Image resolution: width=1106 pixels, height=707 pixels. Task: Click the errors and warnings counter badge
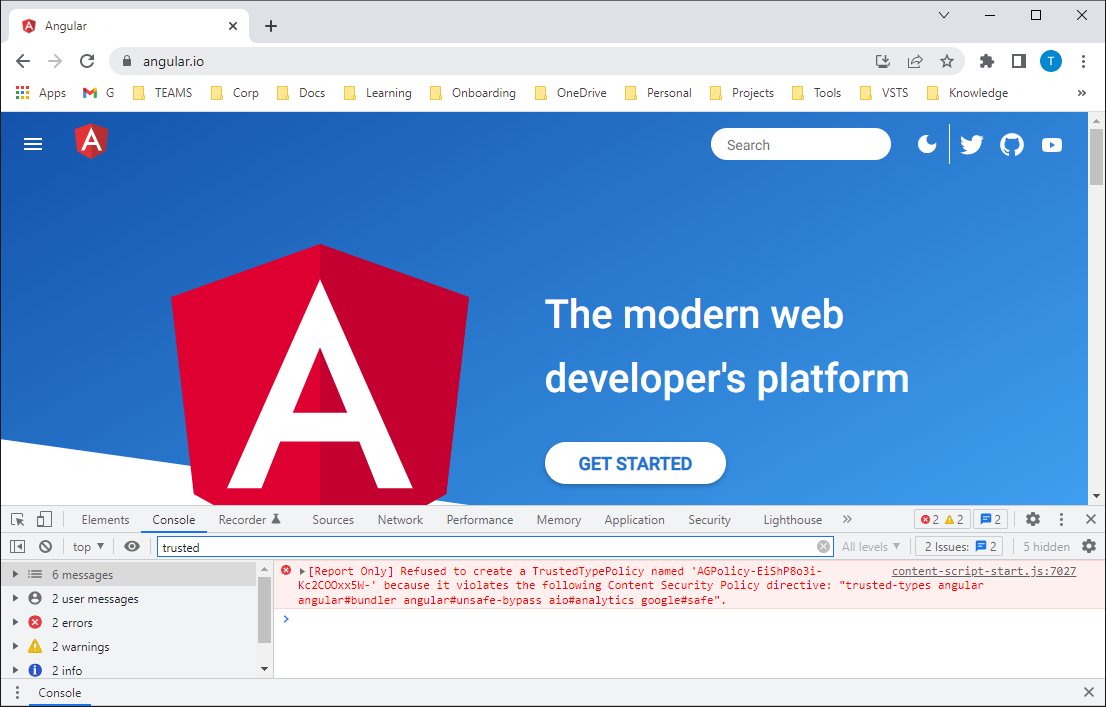(x=942, y=519)
